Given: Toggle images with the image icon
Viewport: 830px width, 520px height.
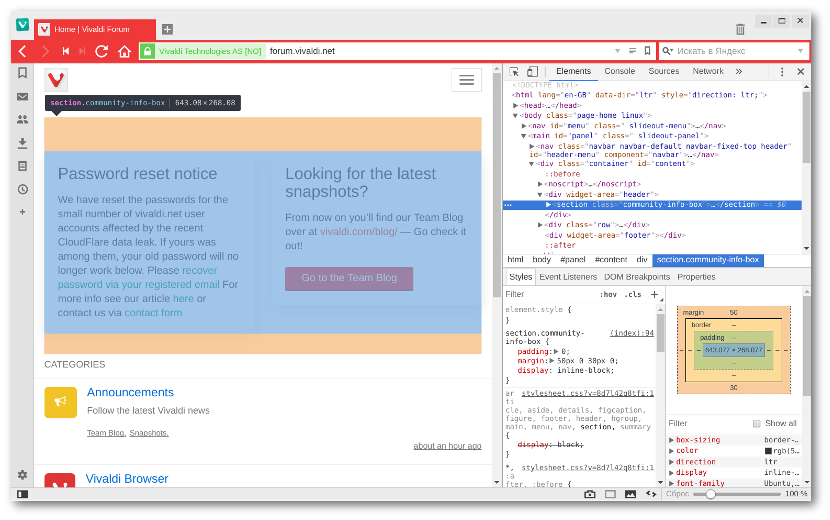Looking at the screenshot, I should (630, 494).
